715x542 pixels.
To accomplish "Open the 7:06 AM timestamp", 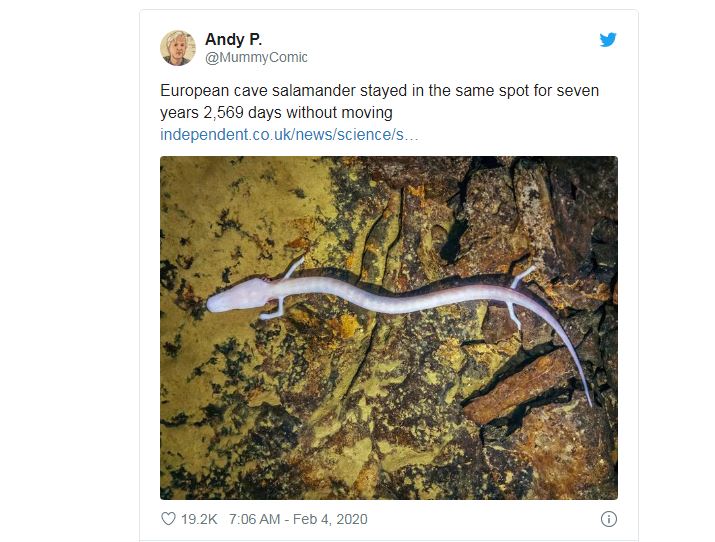I will click(254, 519).
